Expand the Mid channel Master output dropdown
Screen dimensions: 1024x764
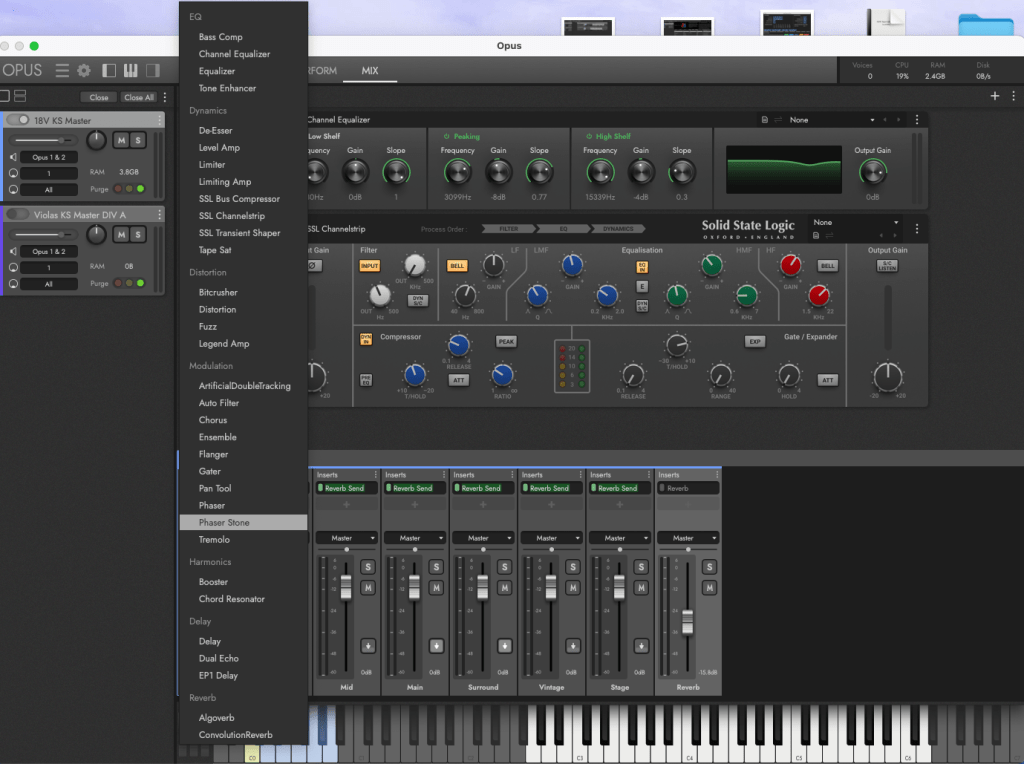coord(346,538)
